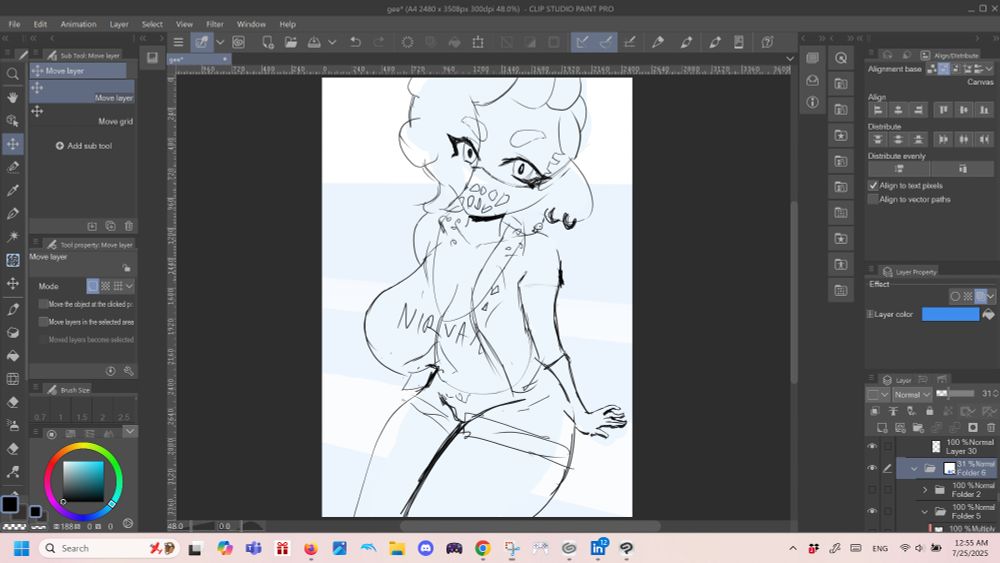Collapse Folder 6 in layer list
The width and height of the screenshot is (1000, 563).
pyautogui.click(x=914, y=469)
